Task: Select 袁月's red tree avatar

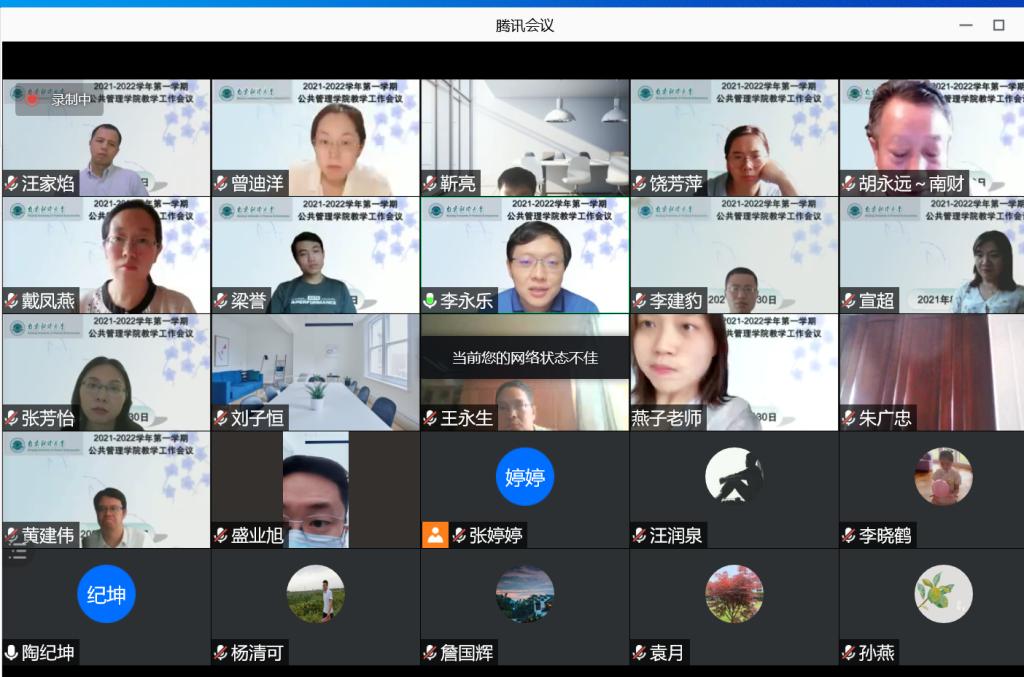Action: point(734,594)
